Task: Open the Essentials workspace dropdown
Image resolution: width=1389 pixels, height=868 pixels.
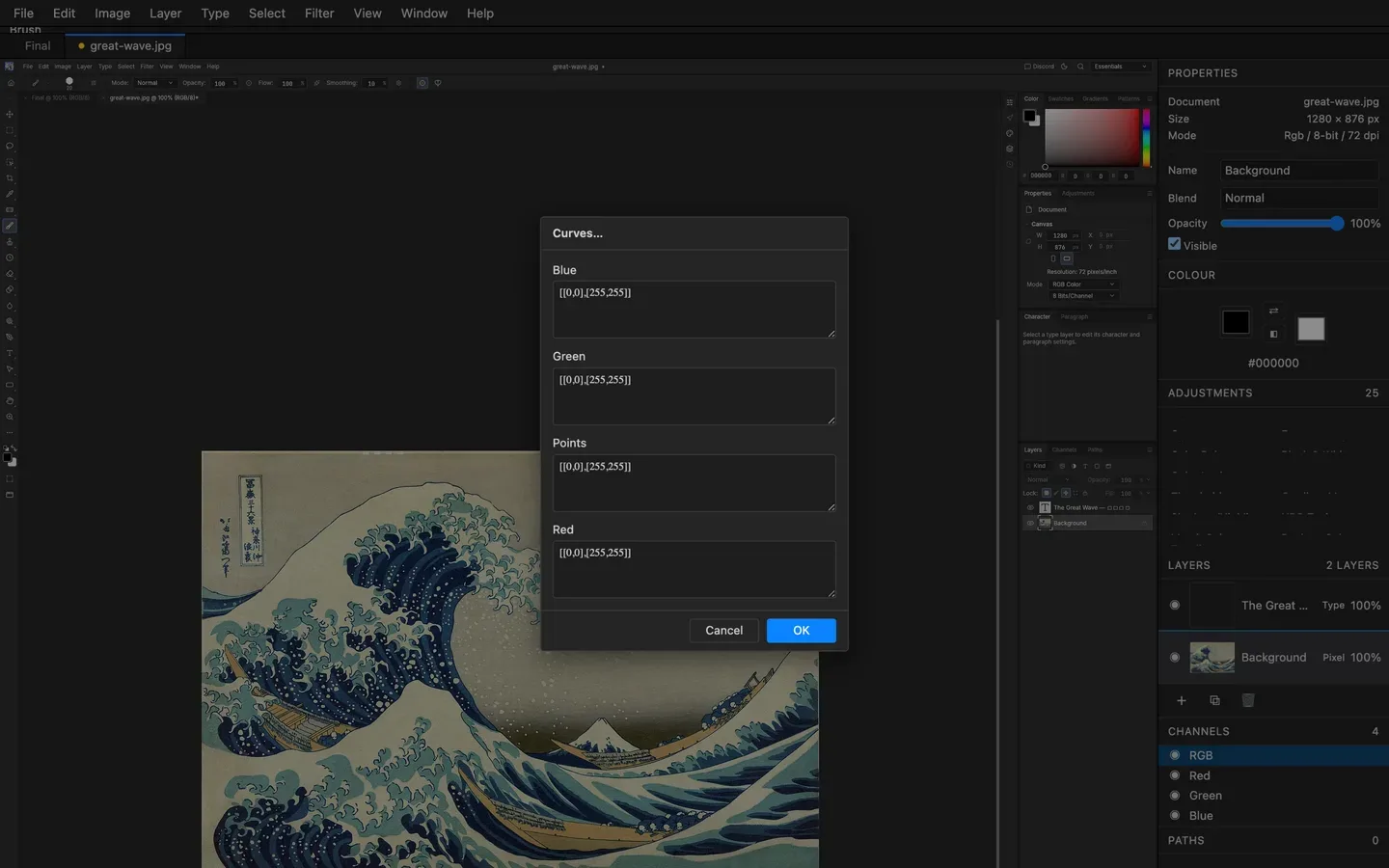Action: pos(1121,67)
